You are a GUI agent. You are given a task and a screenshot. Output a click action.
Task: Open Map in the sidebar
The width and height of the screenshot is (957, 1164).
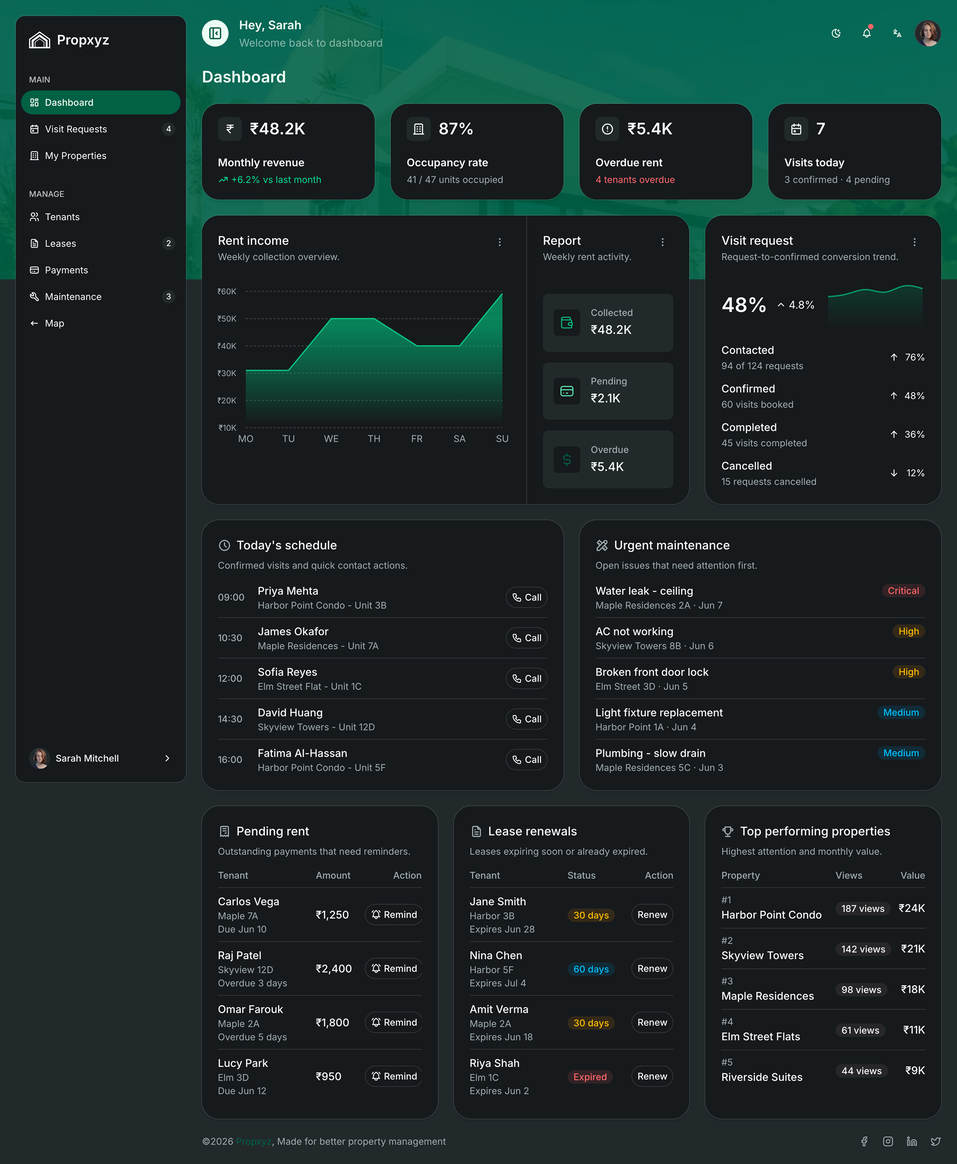[x=101, y=324]
